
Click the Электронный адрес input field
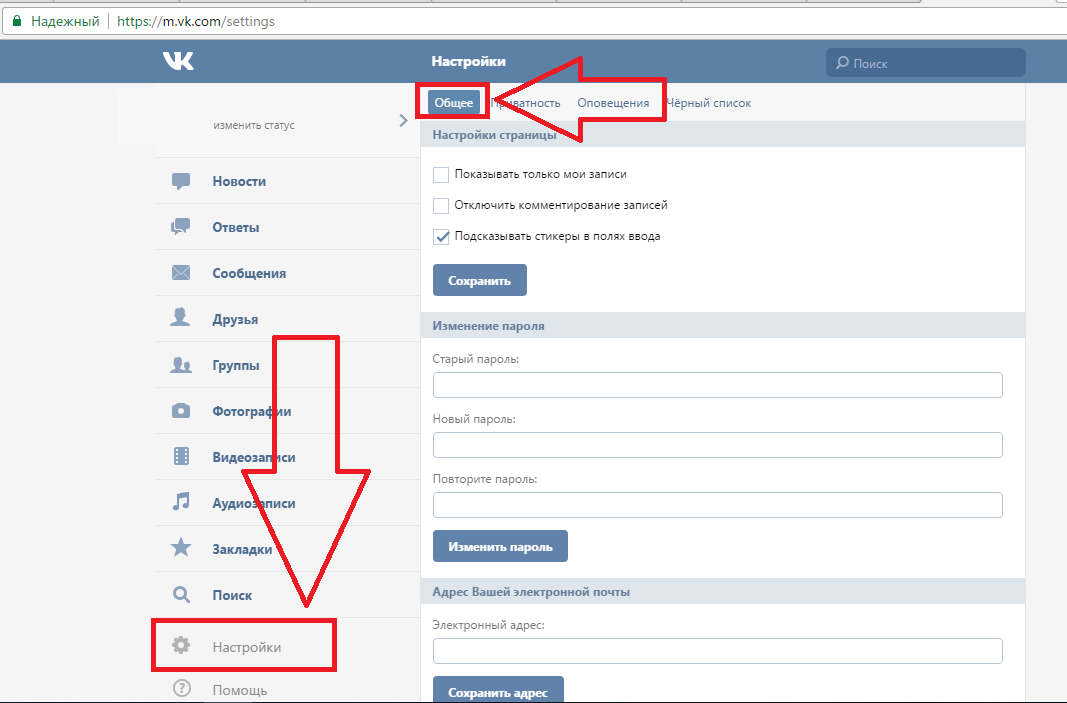point(717,651)
